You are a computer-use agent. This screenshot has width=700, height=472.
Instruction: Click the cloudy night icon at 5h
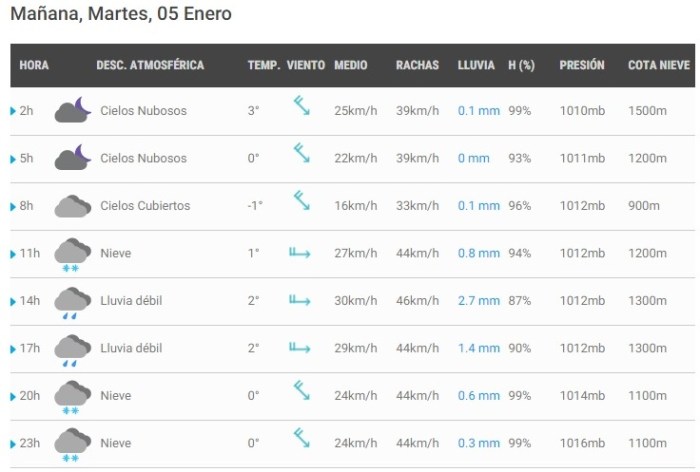[72, 158]
